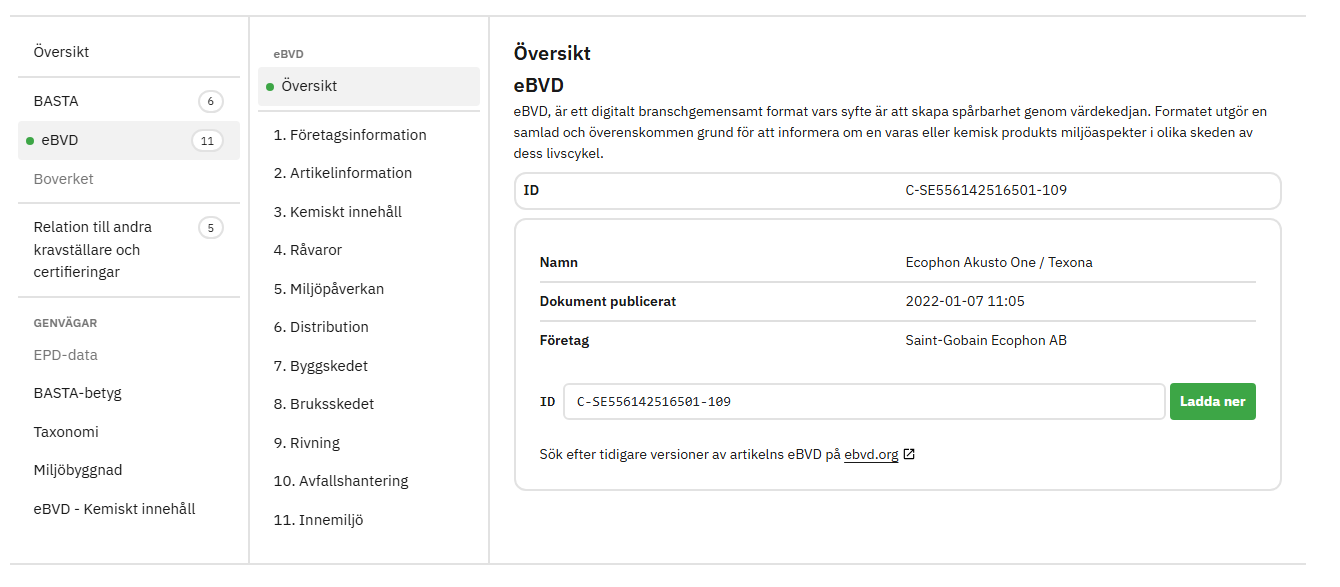Open the ebvd.org link
The image size is (1340, 587).
[x=870, y=454]
